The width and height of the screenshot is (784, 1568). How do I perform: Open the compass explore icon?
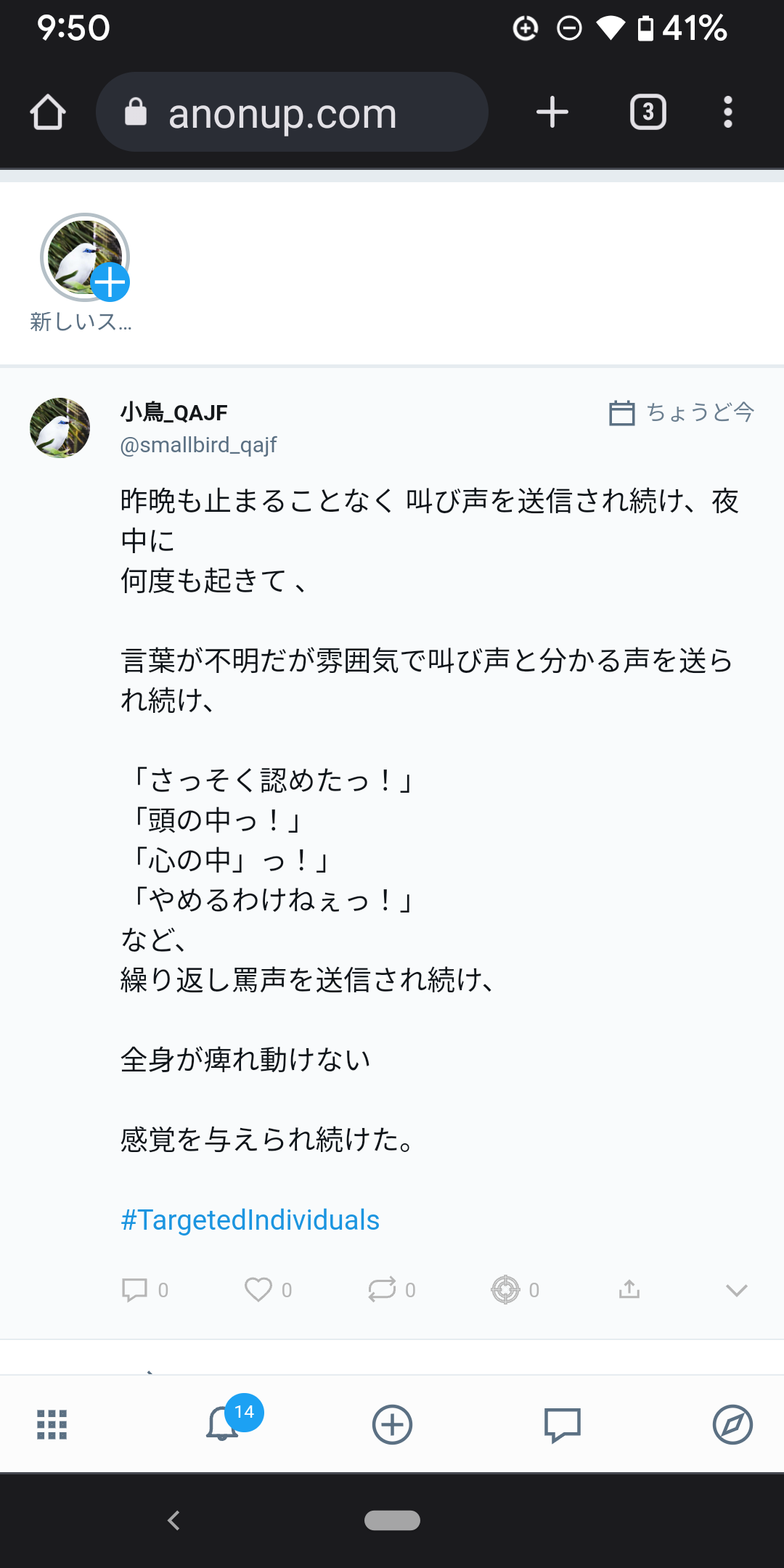732,1424
